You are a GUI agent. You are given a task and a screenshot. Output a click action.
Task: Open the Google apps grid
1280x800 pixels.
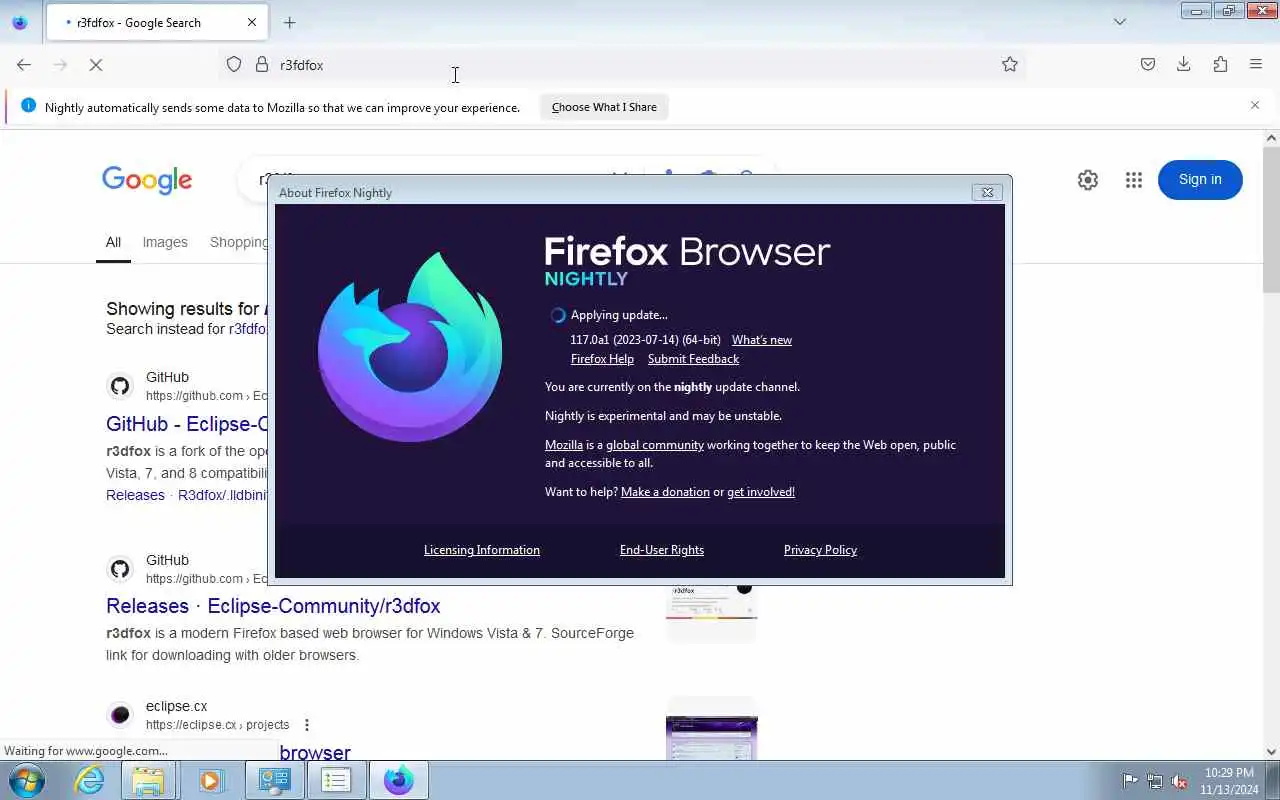(1133, 180)
